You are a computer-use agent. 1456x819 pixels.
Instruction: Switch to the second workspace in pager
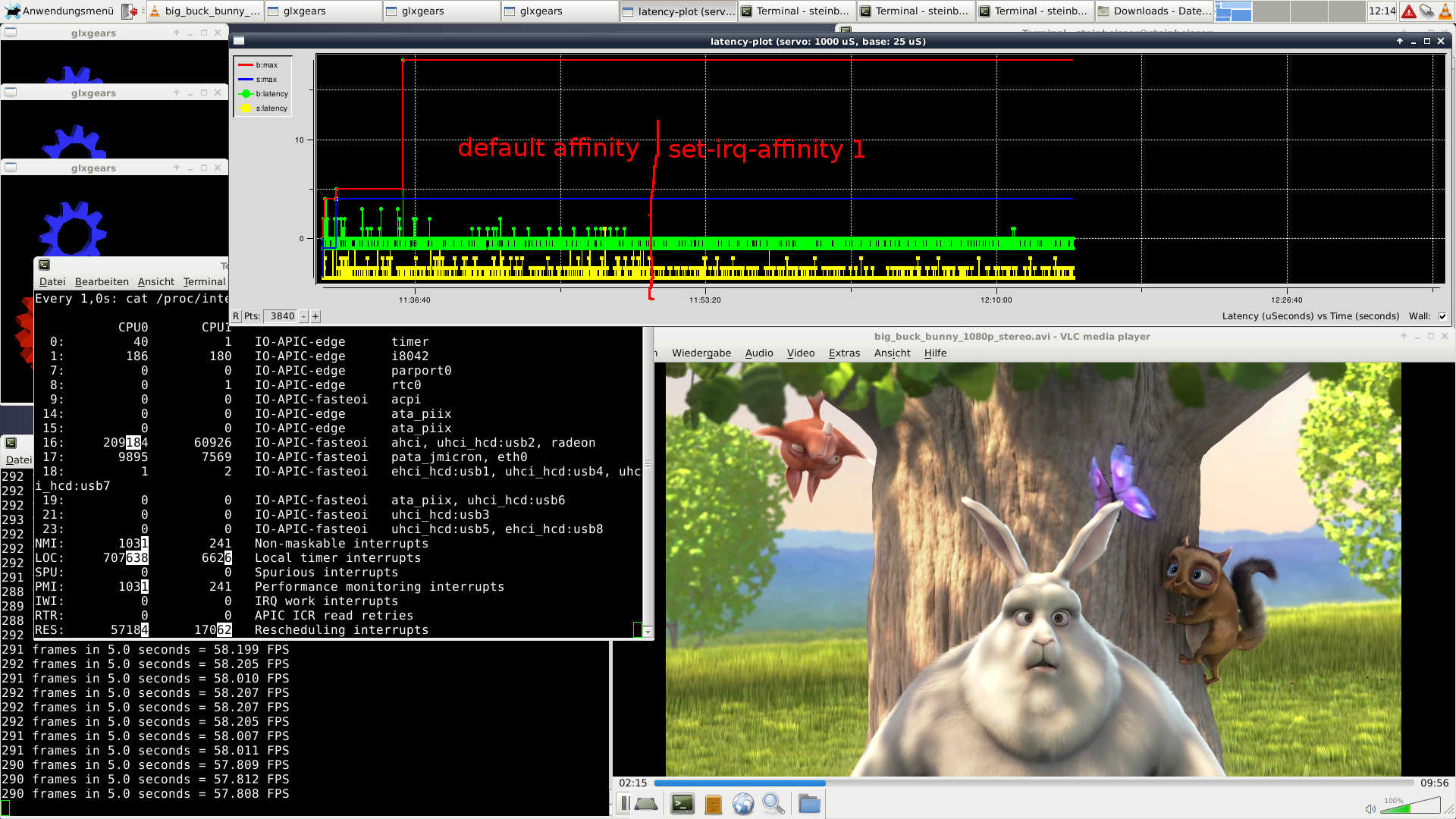[x=1271, y=11]
